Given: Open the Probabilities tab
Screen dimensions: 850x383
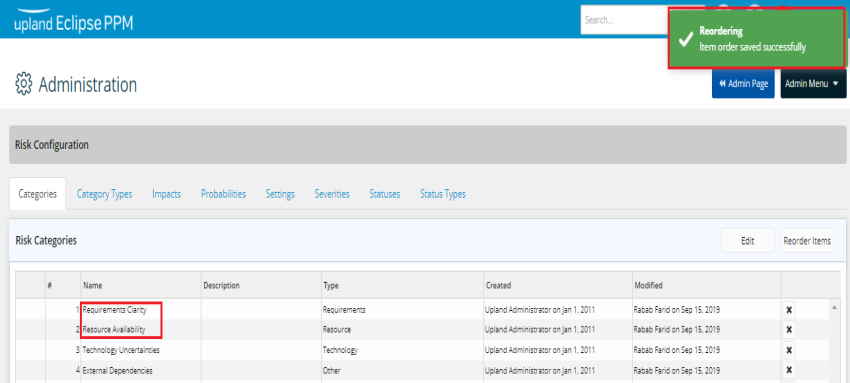Looking at the screenshot, I should 223,194.
